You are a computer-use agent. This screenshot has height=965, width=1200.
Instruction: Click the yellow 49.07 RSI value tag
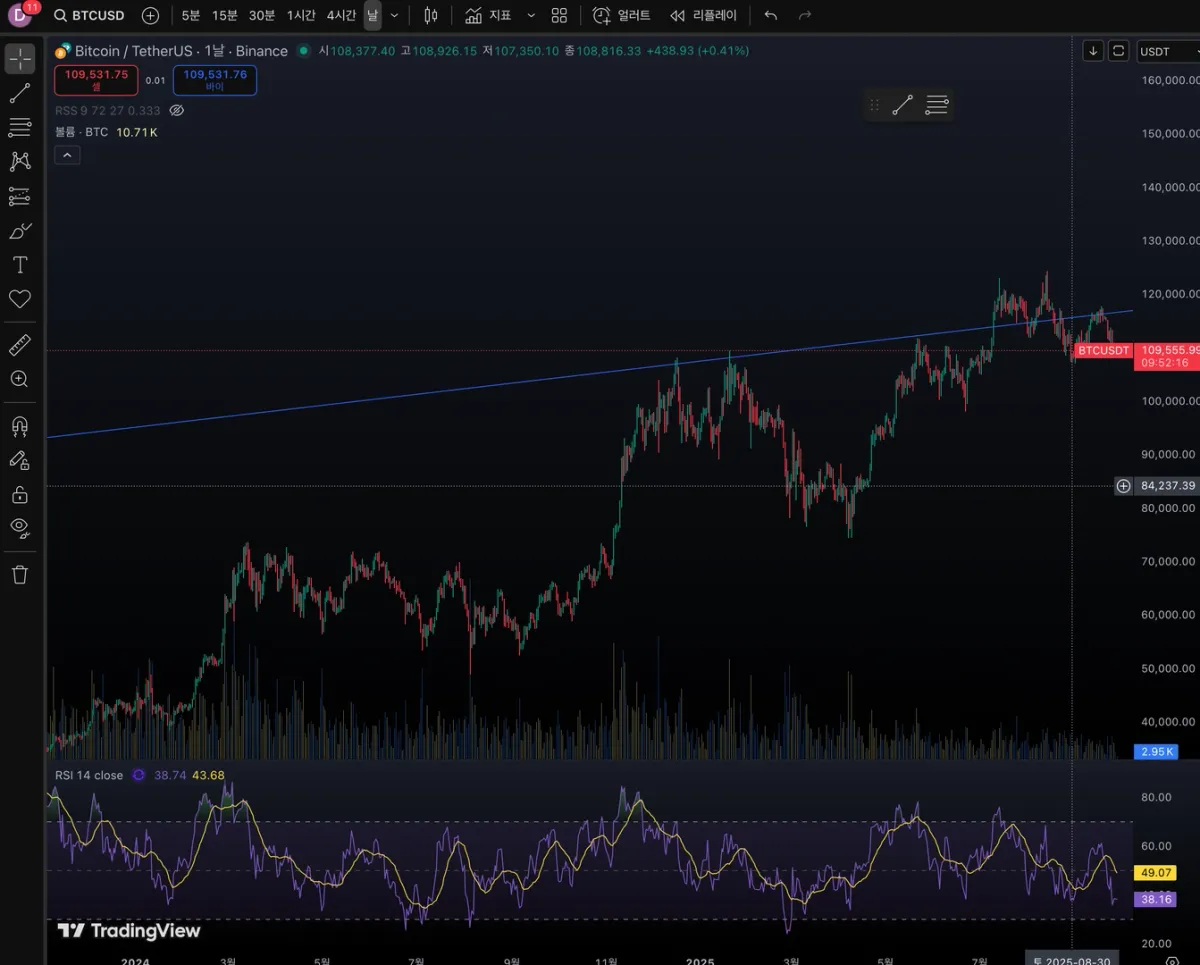[1154, 873]
